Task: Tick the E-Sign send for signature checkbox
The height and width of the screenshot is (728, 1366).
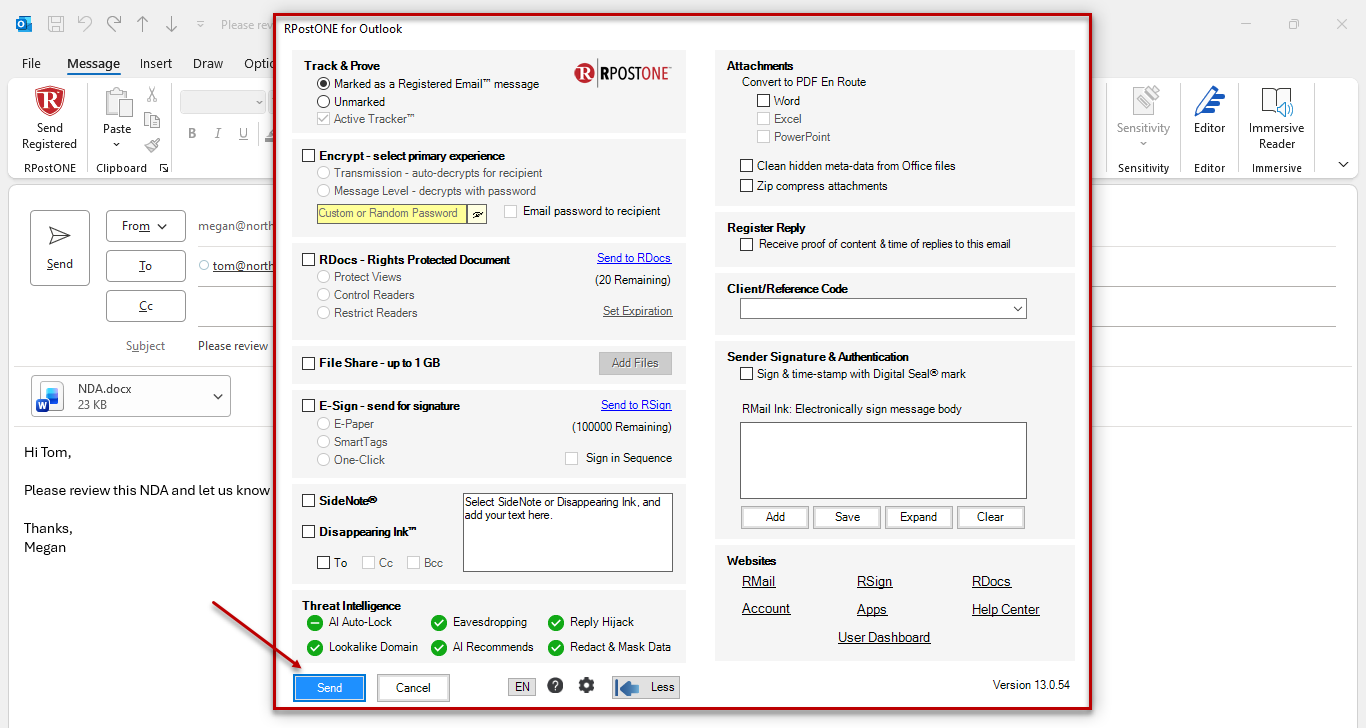Action: 309,406
